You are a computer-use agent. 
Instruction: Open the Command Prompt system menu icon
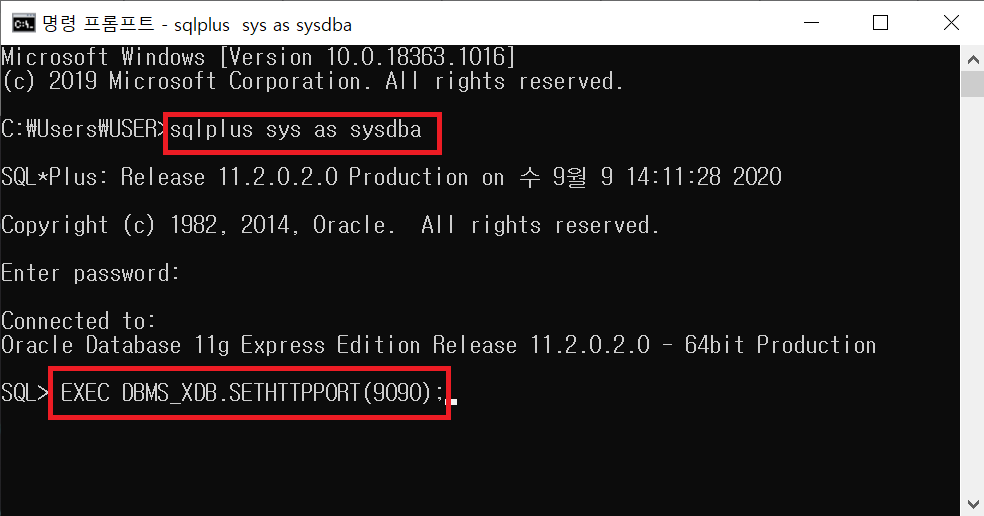24,24
